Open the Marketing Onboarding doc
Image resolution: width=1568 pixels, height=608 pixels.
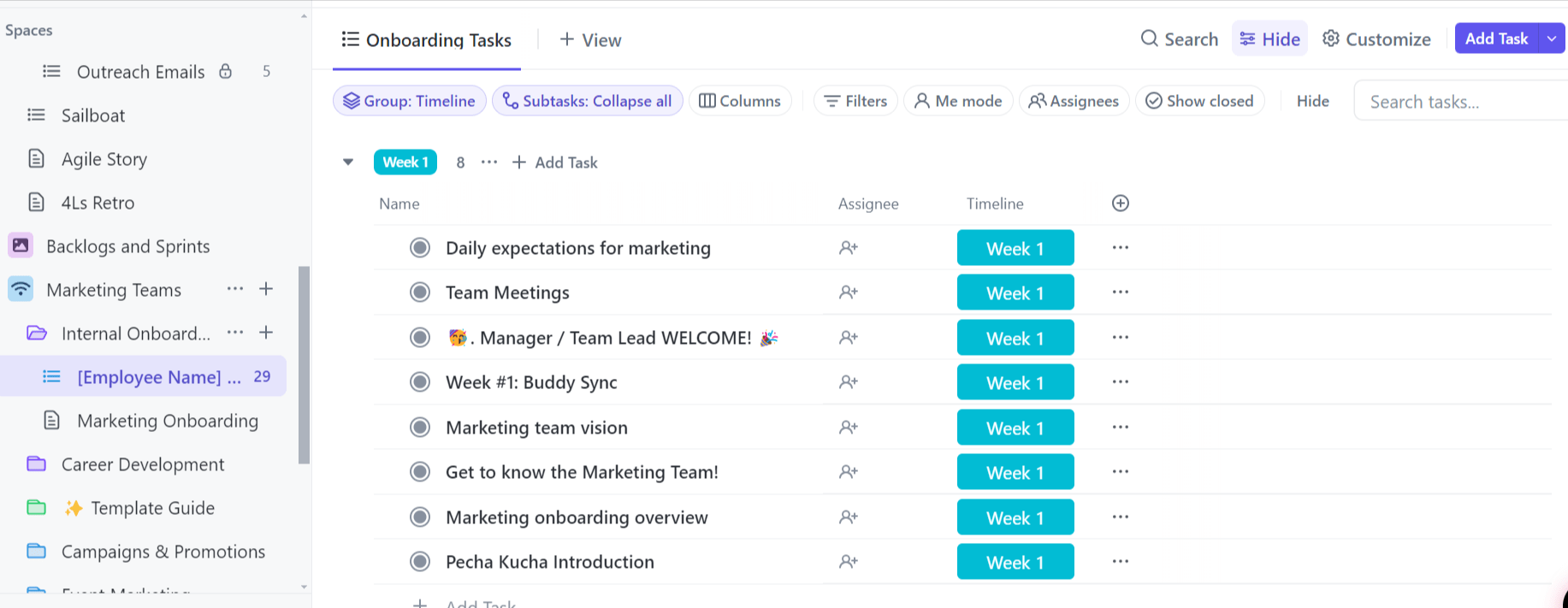coord(168,421)
